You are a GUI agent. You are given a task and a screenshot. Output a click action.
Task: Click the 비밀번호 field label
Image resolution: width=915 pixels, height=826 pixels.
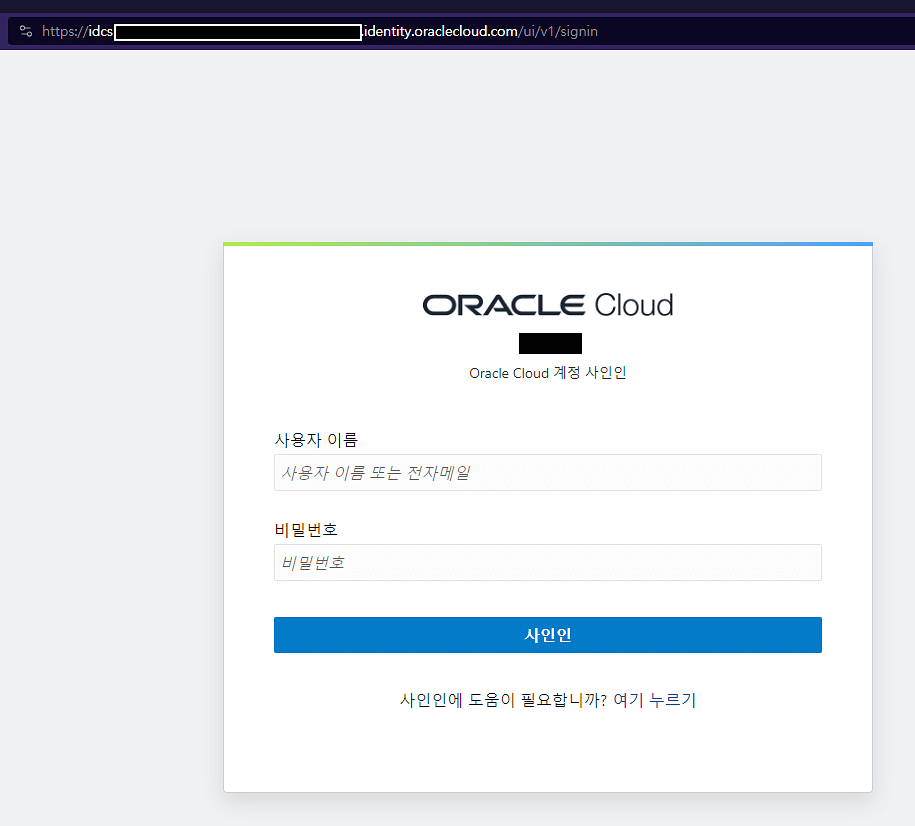click(x=306, y=529)
